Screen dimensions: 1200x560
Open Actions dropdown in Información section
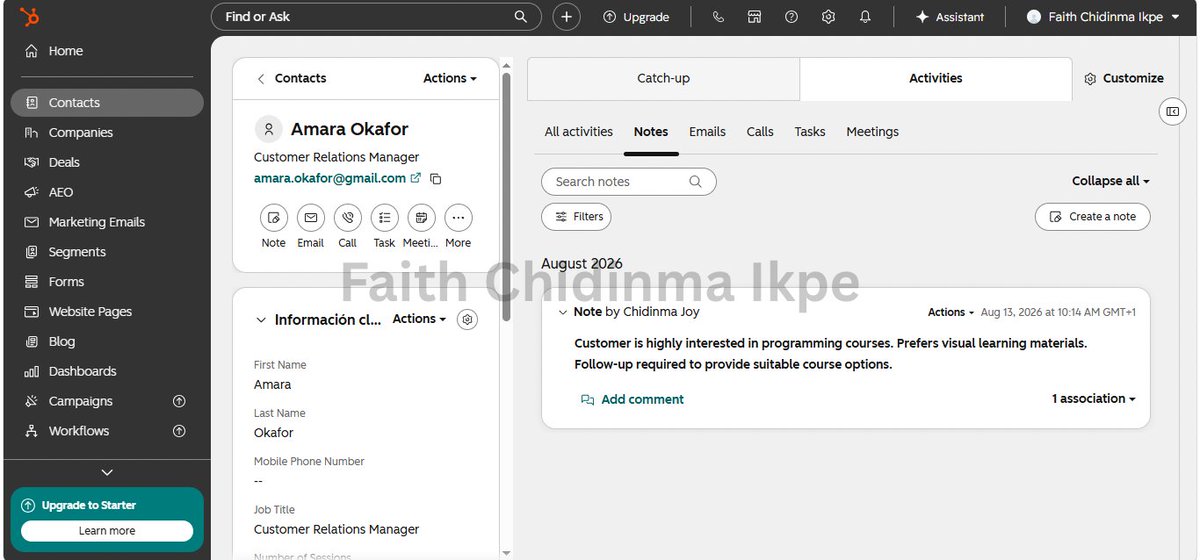(420, 319)
